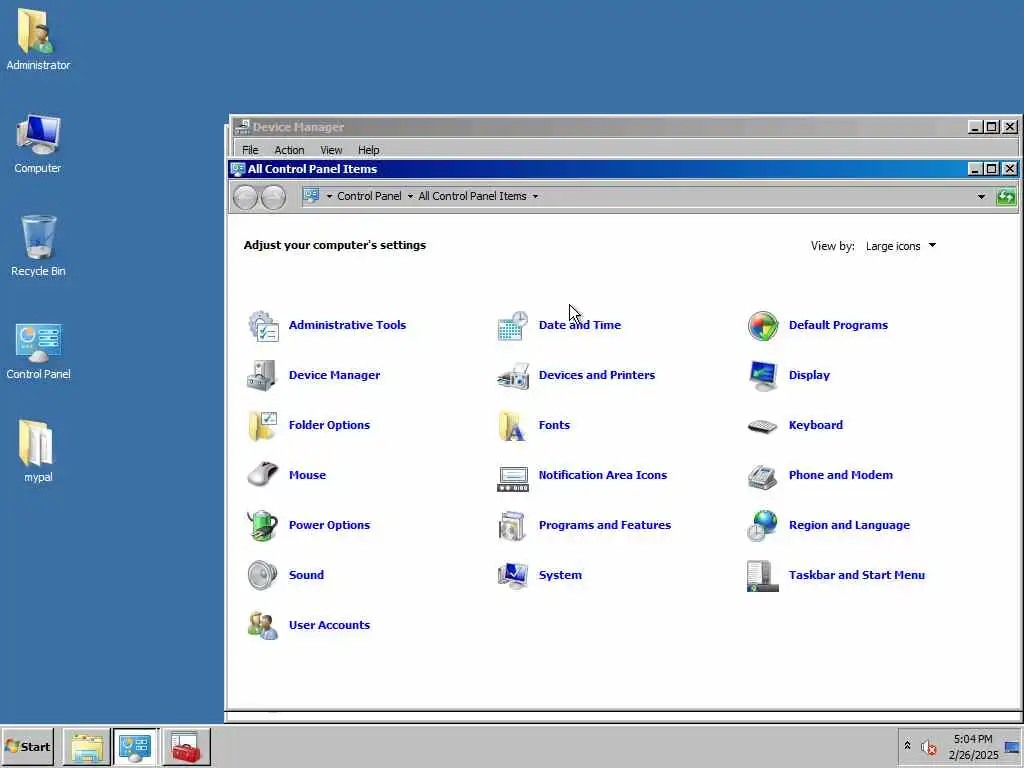The height and width of the screenshot is (768, 1024).
Task: Select the mypal folder on desktop
Action: [x=38, y=451]
